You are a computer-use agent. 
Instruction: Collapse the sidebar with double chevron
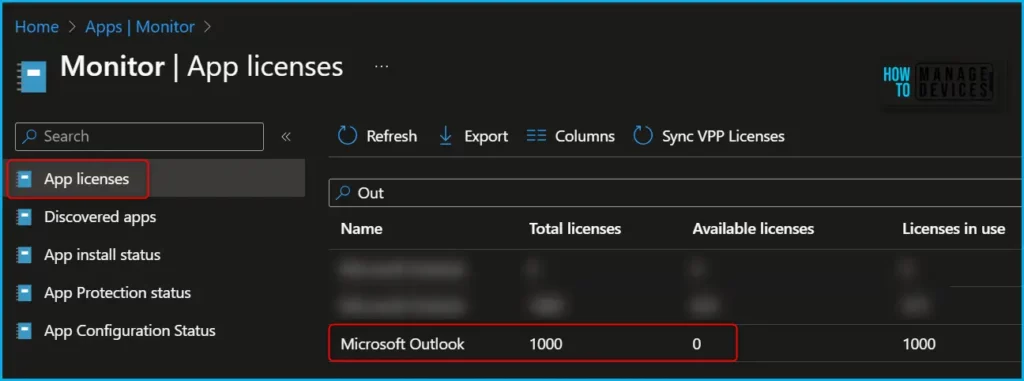[x=285, y=137]
